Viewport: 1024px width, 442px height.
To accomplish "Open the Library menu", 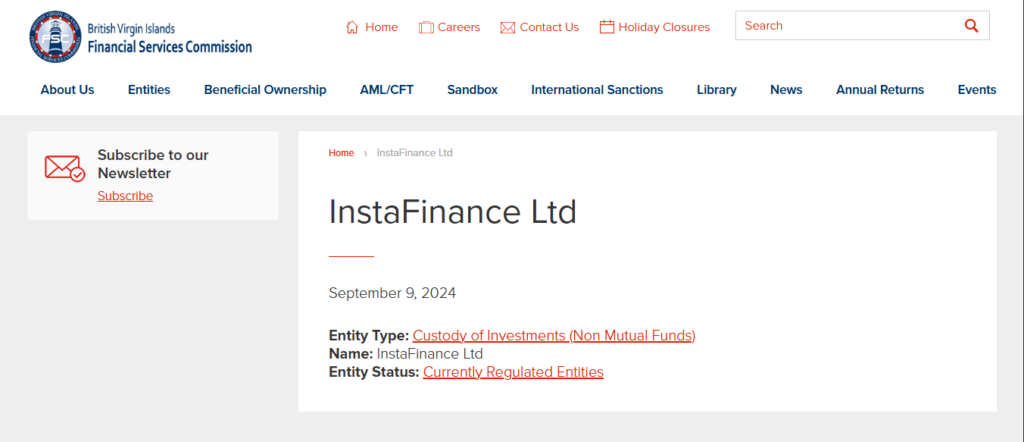I will [x=716, y=90].
